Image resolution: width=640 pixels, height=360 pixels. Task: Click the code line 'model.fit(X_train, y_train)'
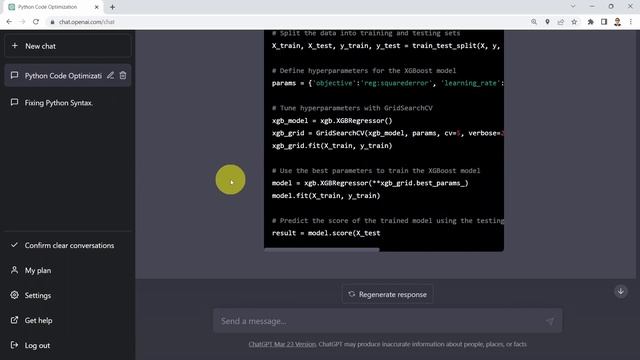pyautogui.click(x=326, y=196)
